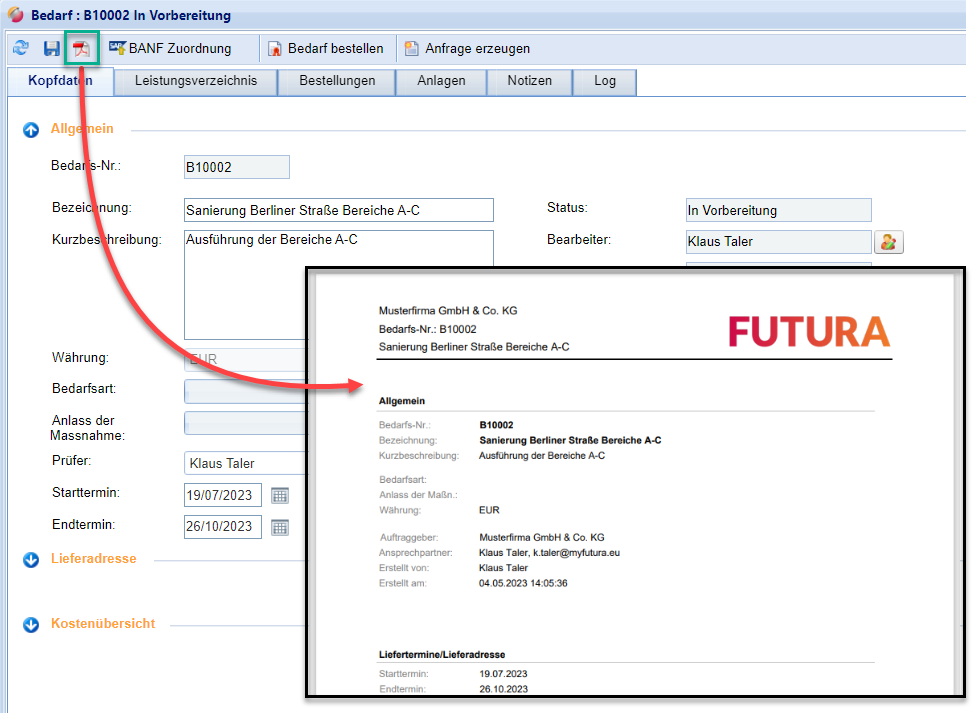
Task: Click Bedarf bestellen button
Action: [x=325, y=48]
